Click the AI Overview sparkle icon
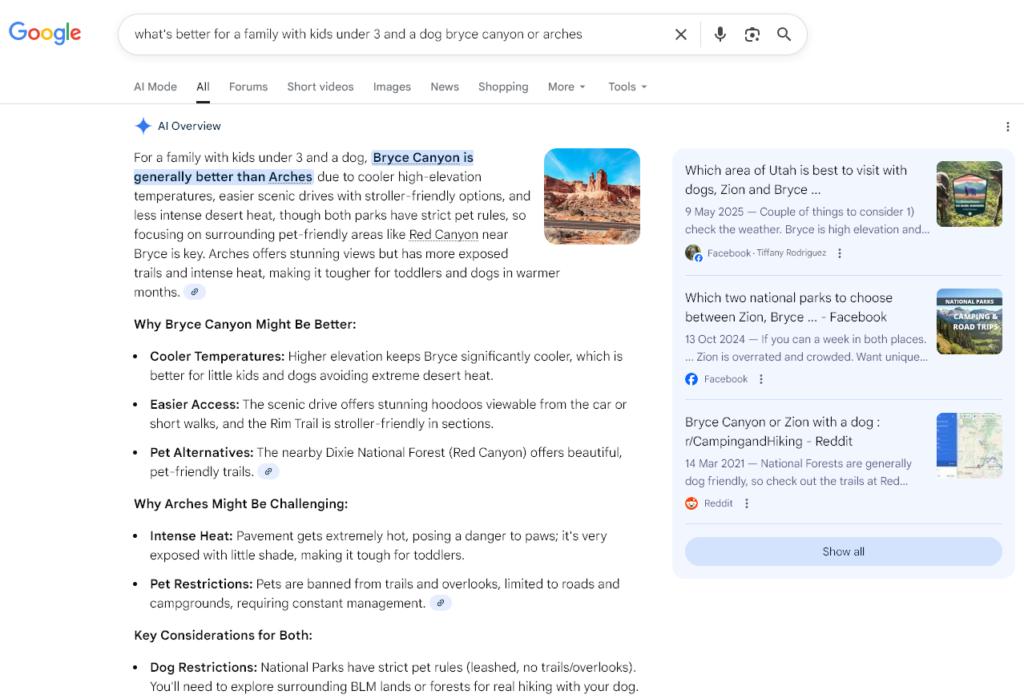The image size is (1024, 699). 142,125
